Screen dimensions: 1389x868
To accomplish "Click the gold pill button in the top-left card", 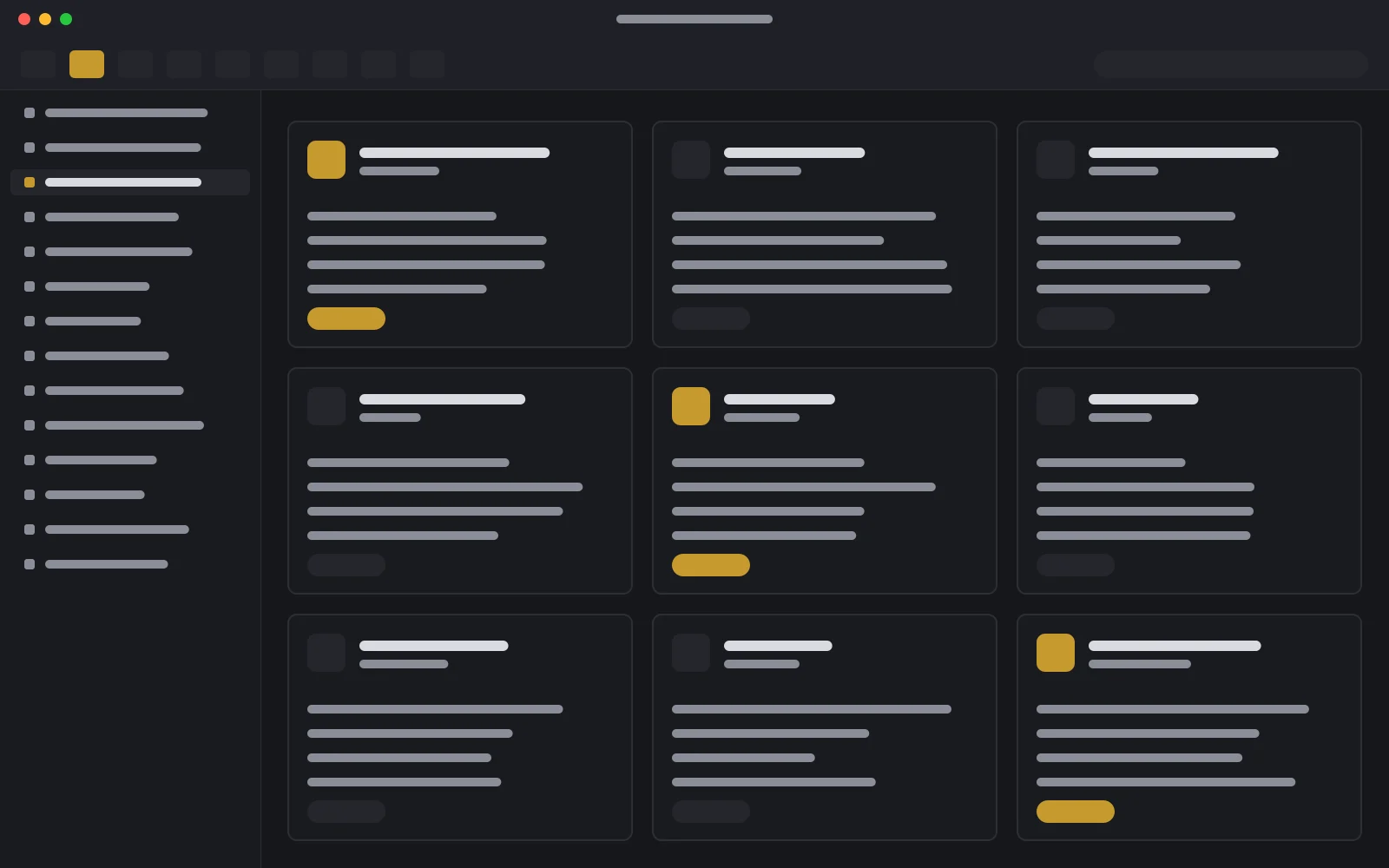I will point(346,319).
